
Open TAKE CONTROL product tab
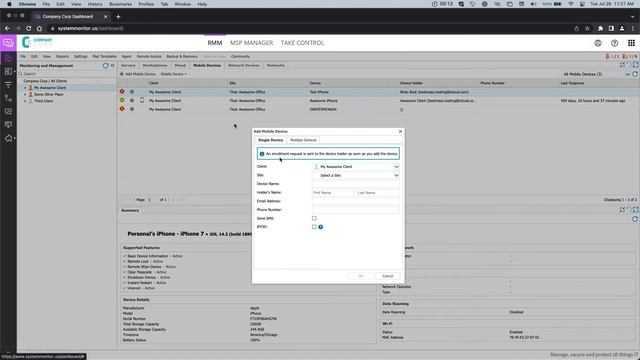click(302, 43)
